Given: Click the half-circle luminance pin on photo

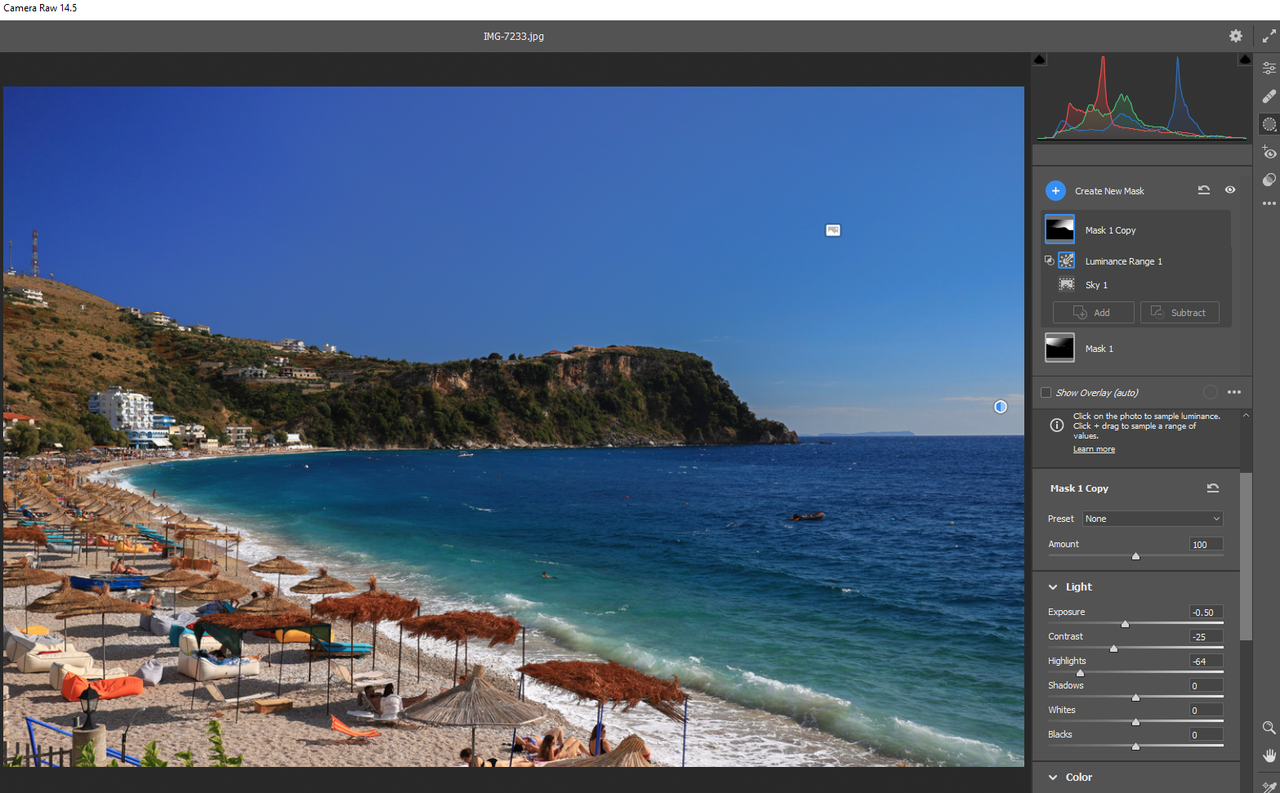Looking at the screenshot, I should pyautogui.click(x=1000, y=407).
